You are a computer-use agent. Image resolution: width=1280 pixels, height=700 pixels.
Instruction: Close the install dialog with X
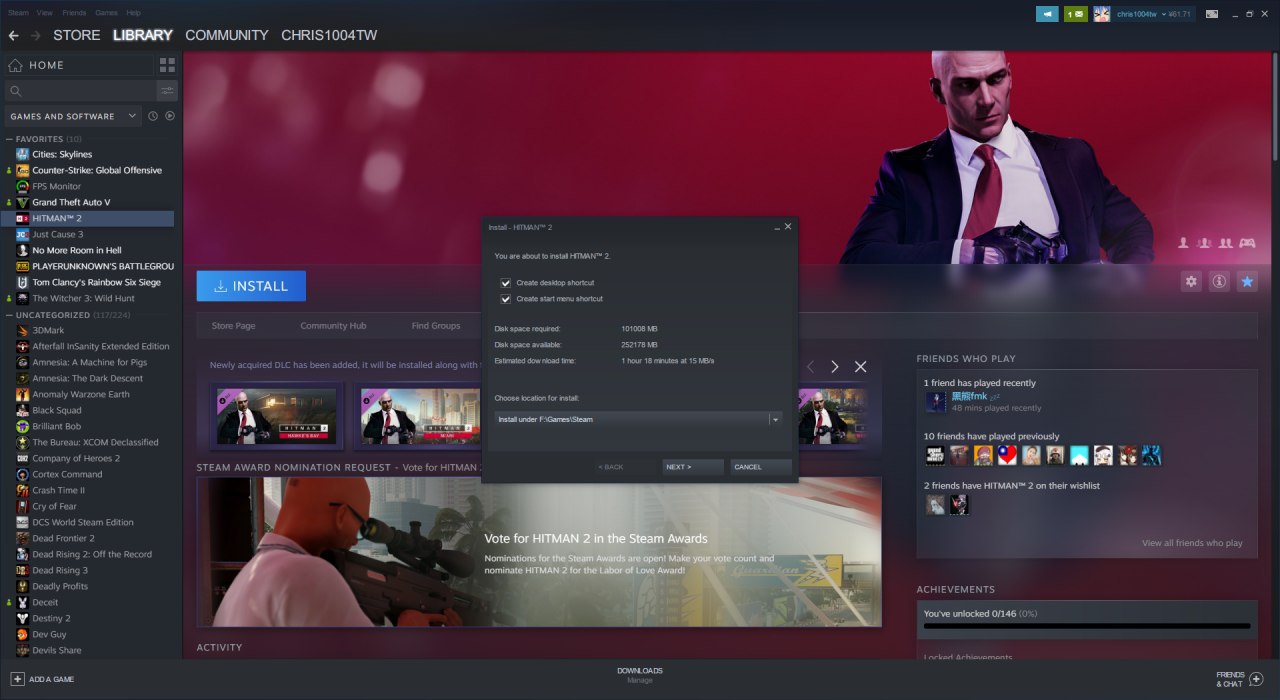[788, 227]
